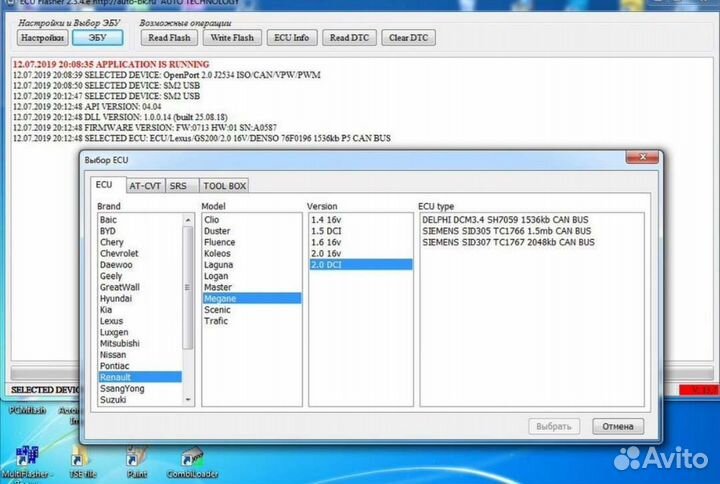Select Trafic in the Model list
Image resolution: width=720 pixels, height=484 pixels.
click(x=252, y=321)
